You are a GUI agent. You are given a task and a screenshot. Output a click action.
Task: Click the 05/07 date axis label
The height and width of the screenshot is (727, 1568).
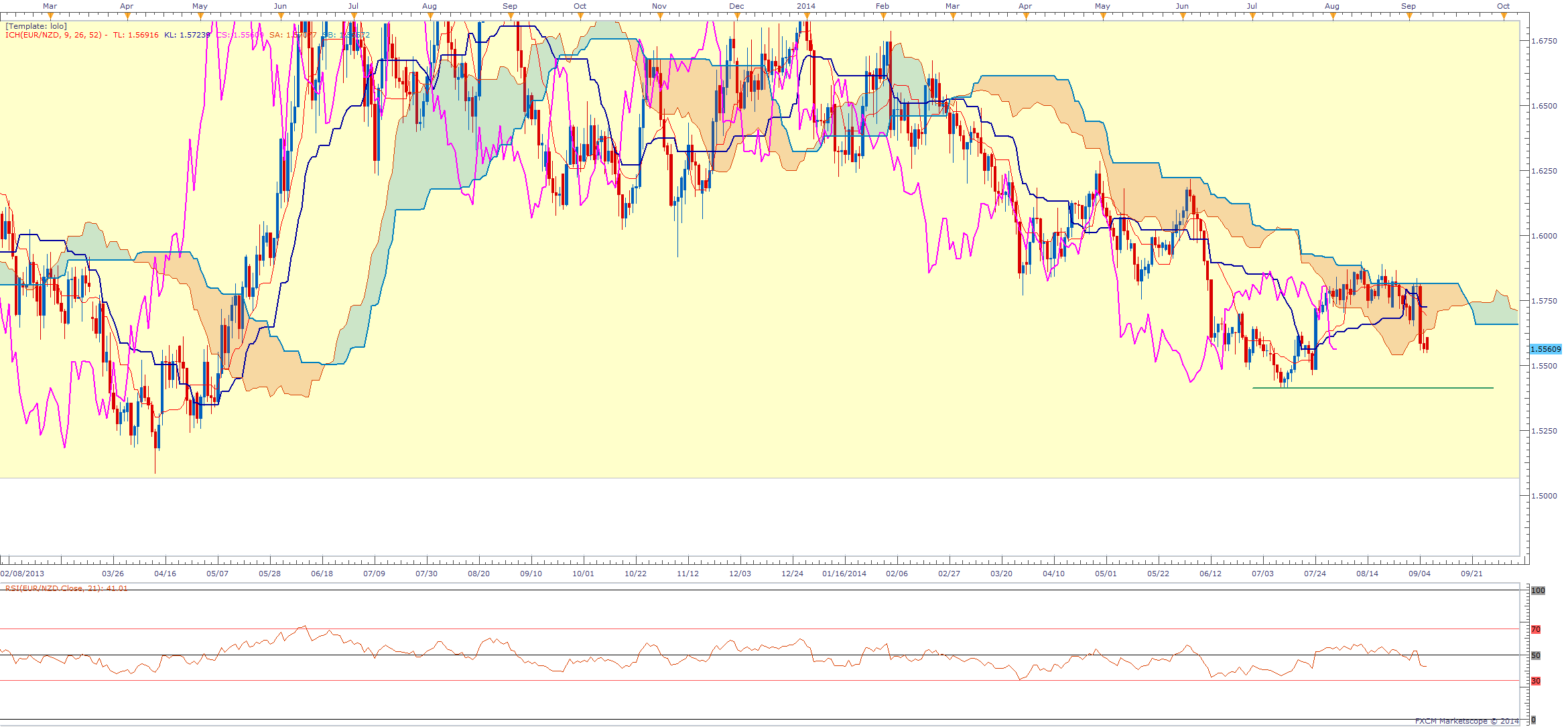click(x=217, y=574)
